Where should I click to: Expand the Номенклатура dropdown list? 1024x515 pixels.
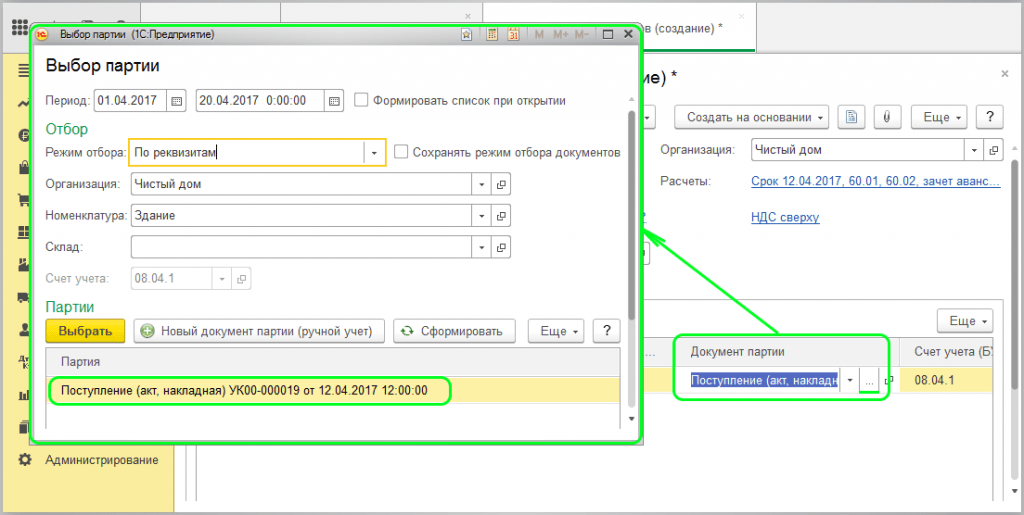pos(482,215)
